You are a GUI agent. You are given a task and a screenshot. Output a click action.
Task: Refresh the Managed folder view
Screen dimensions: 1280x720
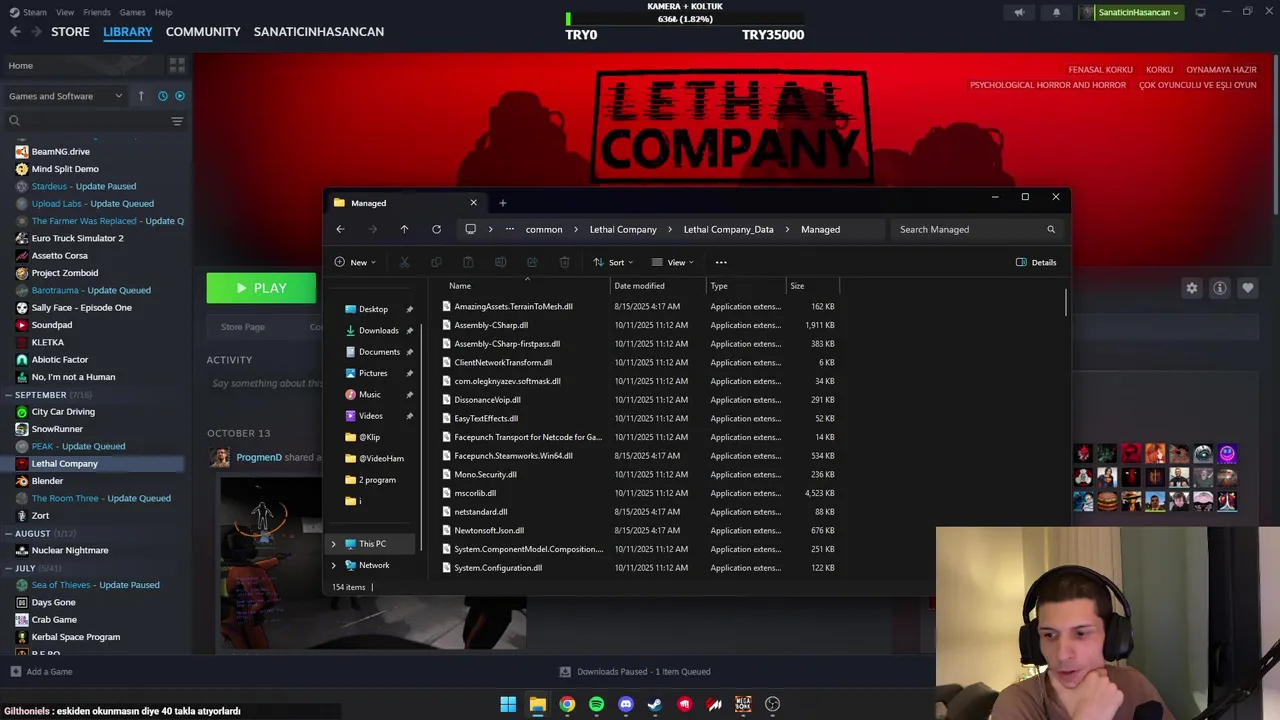pos(436,229)
